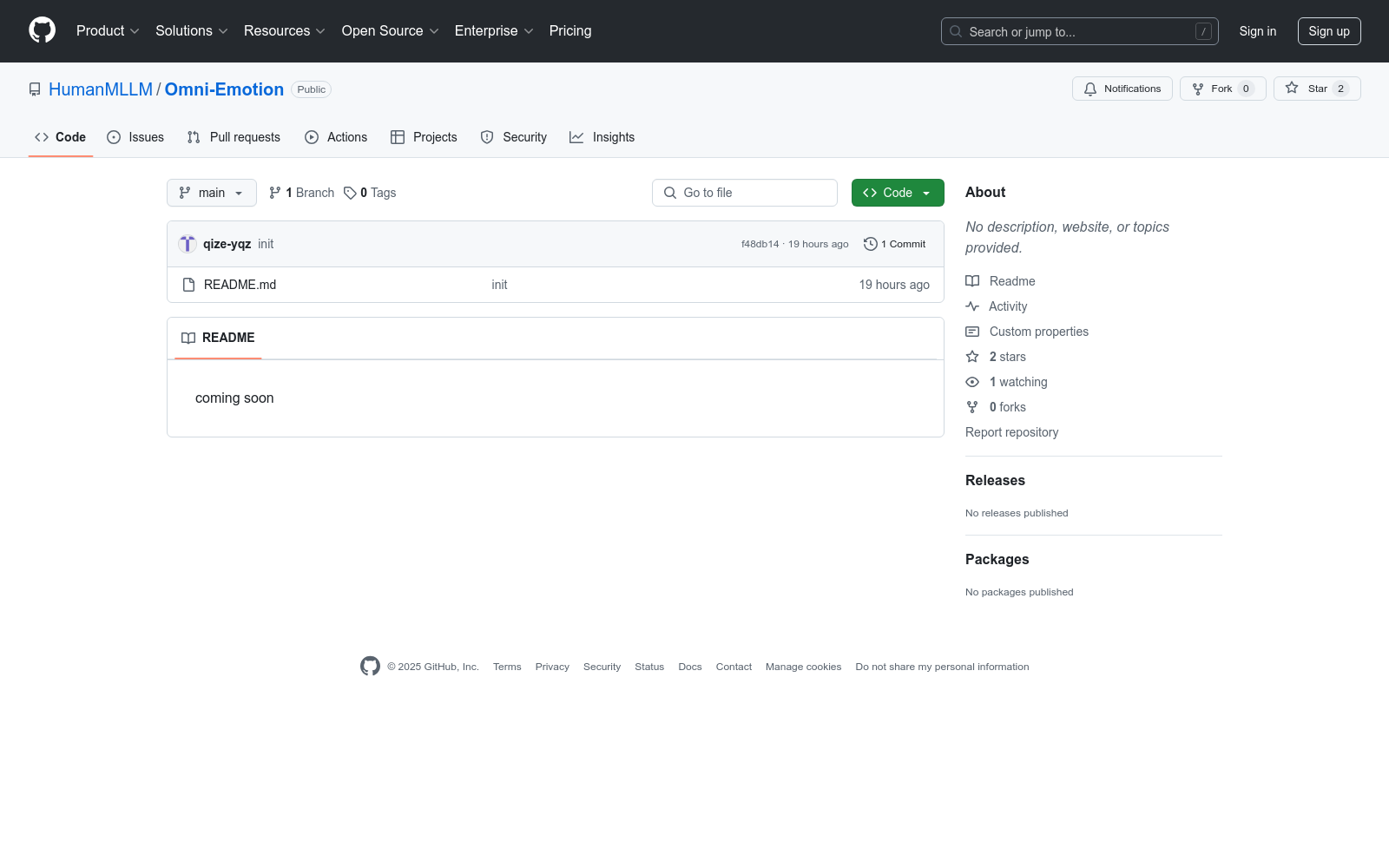Open the Product dropdown menu
The height and width of the screenshot is (868, 1389).
[x=108, y=31]
